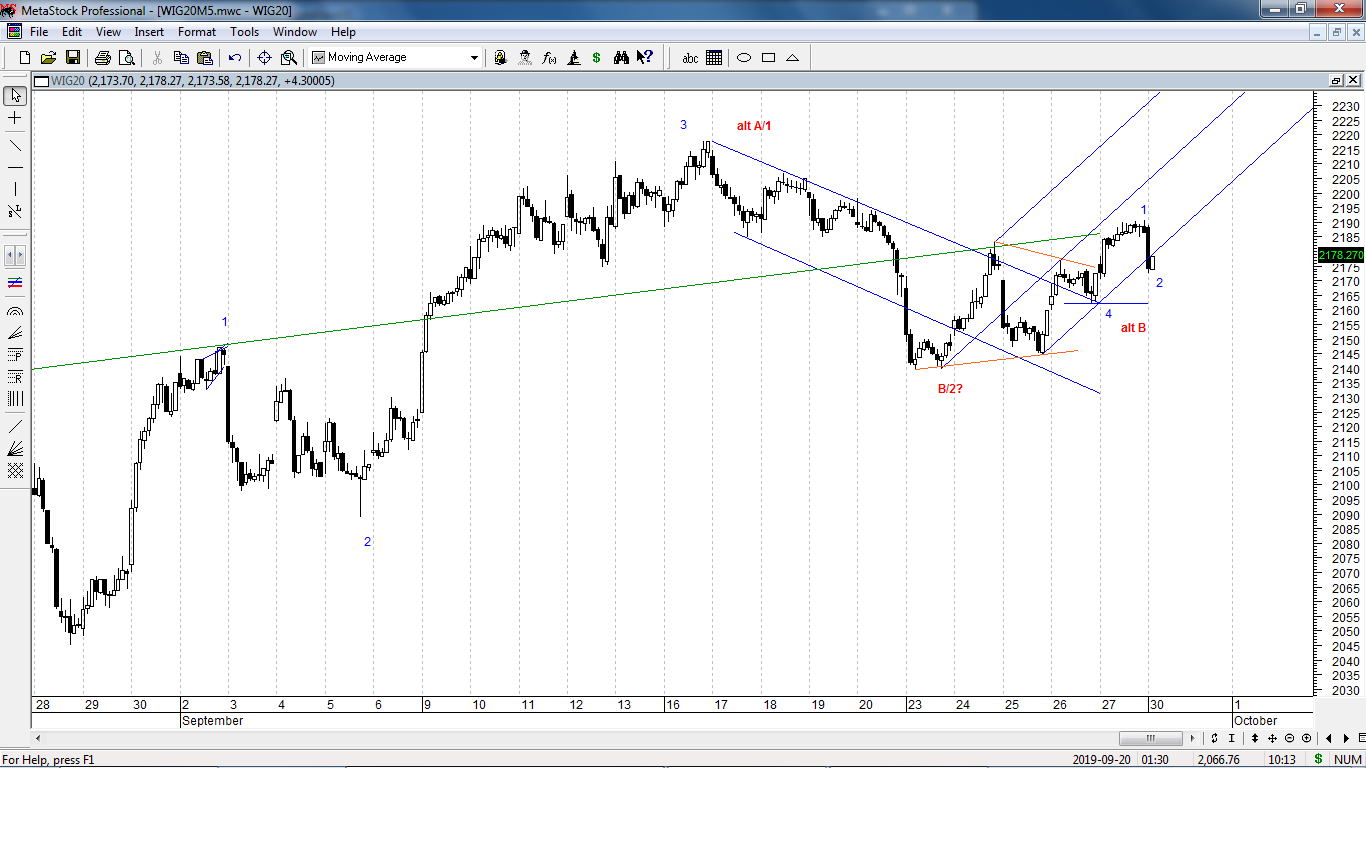Image resolution: width=1366 pixels, height=842 pixels.
Task: Open the File menu
Action: pos(39,32)
